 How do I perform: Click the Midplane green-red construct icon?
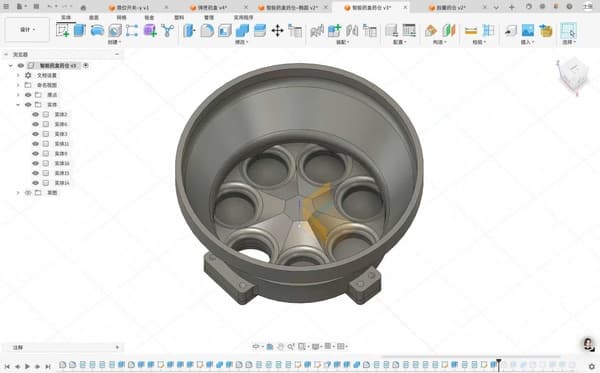tap(448, 30)
